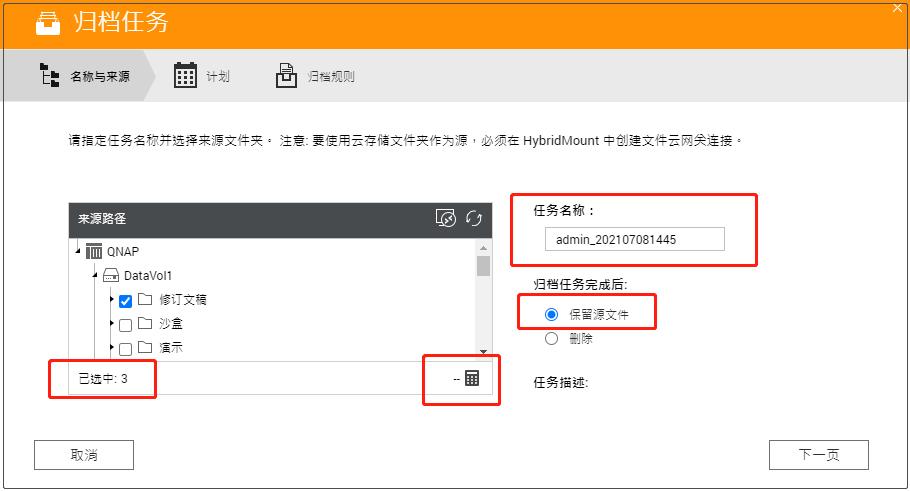Click the 沙盒 folder icon
This screenshot has width=910, height=491.
tap(145, 323)
